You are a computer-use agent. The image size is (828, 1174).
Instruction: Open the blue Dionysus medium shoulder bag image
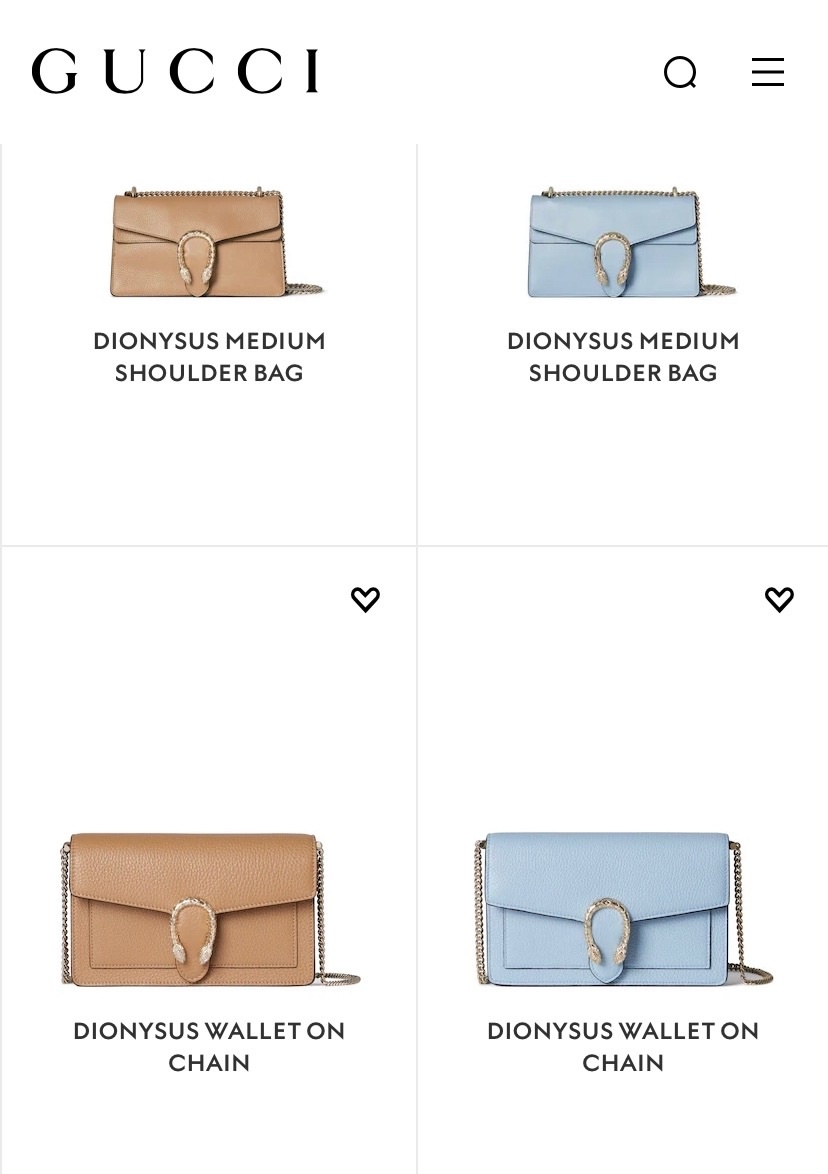pos(627,242)
